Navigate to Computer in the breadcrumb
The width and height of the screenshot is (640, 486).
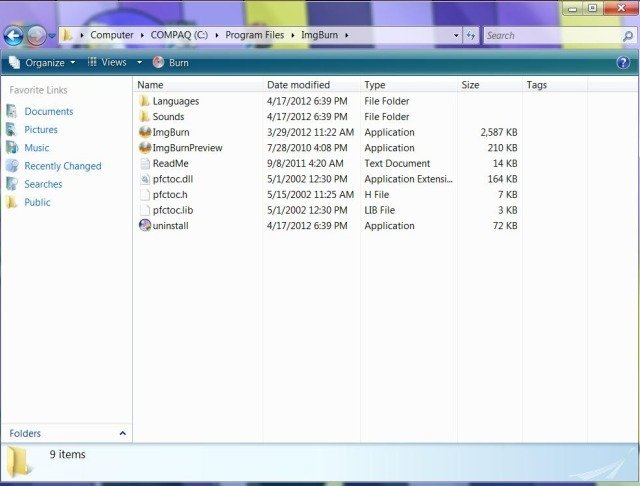112,35
